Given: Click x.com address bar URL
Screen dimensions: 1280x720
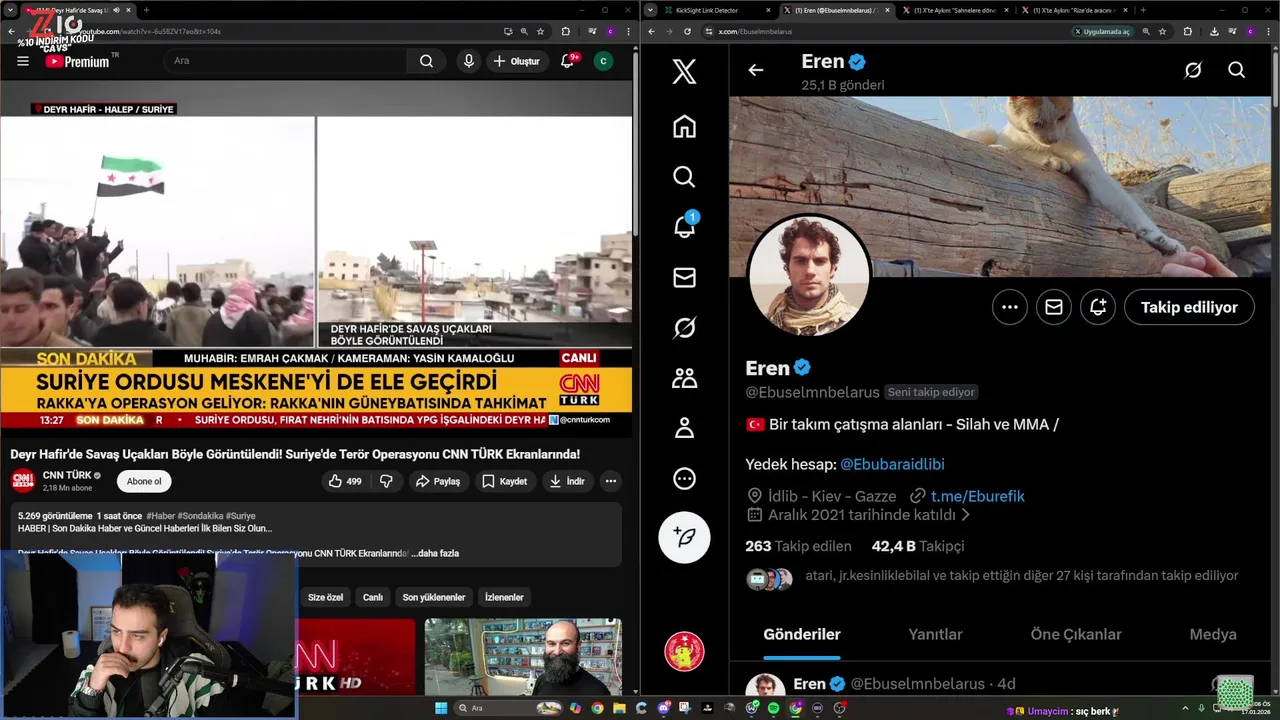Looking at the screenshot, I should click(755, 31).
